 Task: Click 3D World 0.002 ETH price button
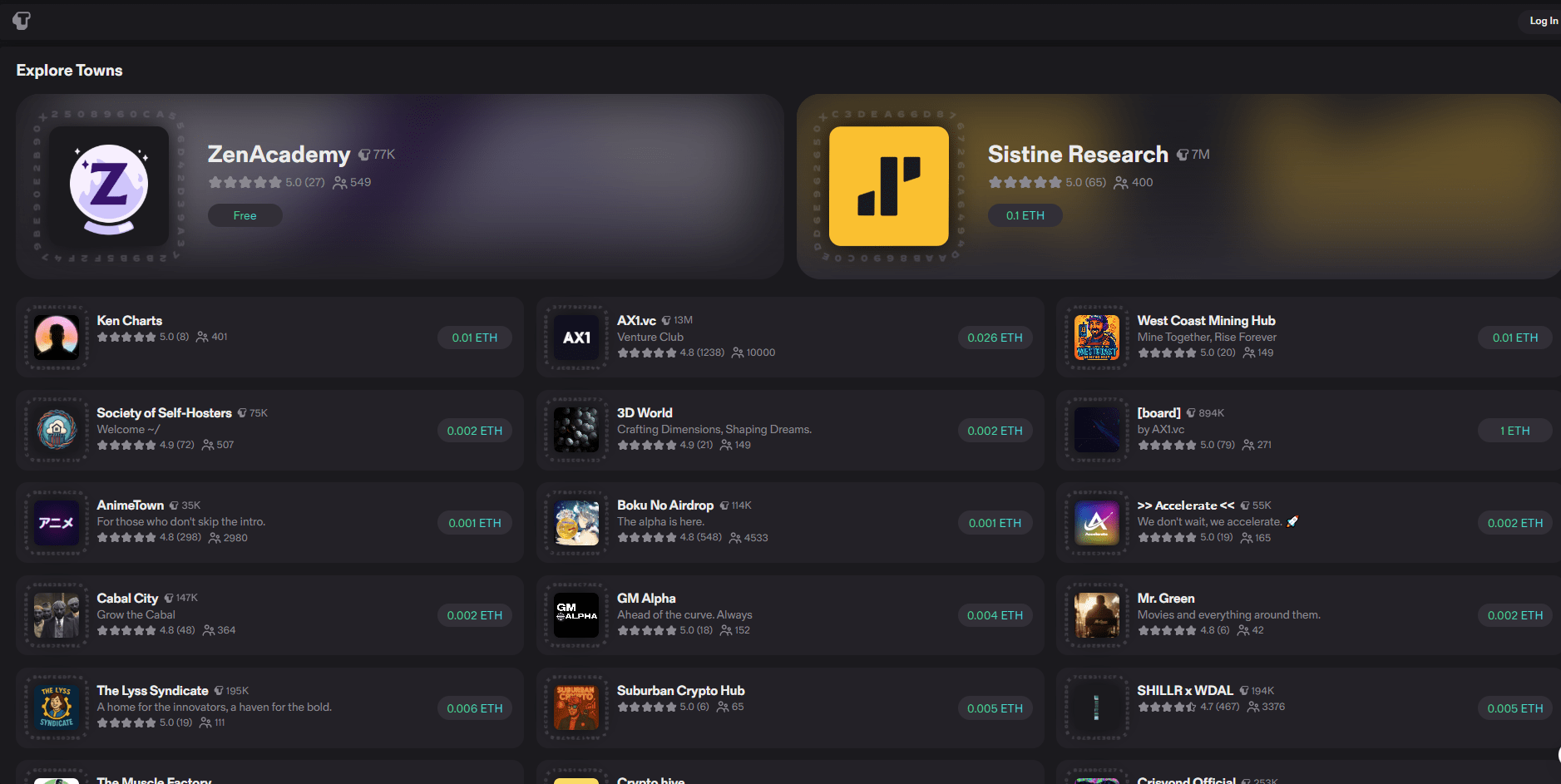(x=995, y=431)
